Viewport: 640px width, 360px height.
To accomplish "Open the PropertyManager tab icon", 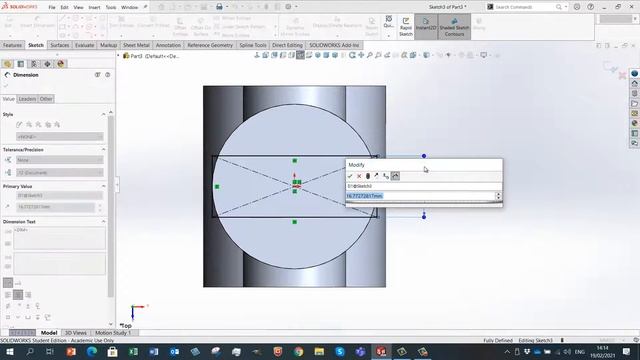I will pos(21,64).
